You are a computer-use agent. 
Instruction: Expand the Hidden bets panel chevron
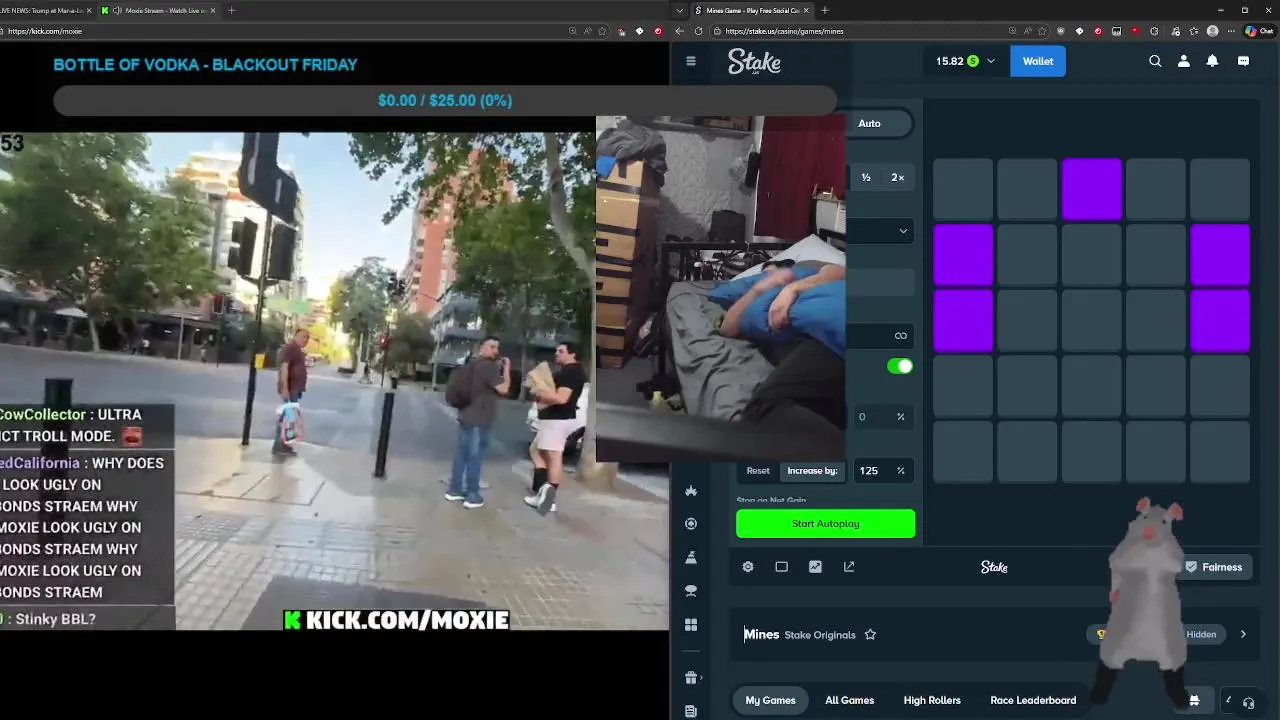[1243, 634]
